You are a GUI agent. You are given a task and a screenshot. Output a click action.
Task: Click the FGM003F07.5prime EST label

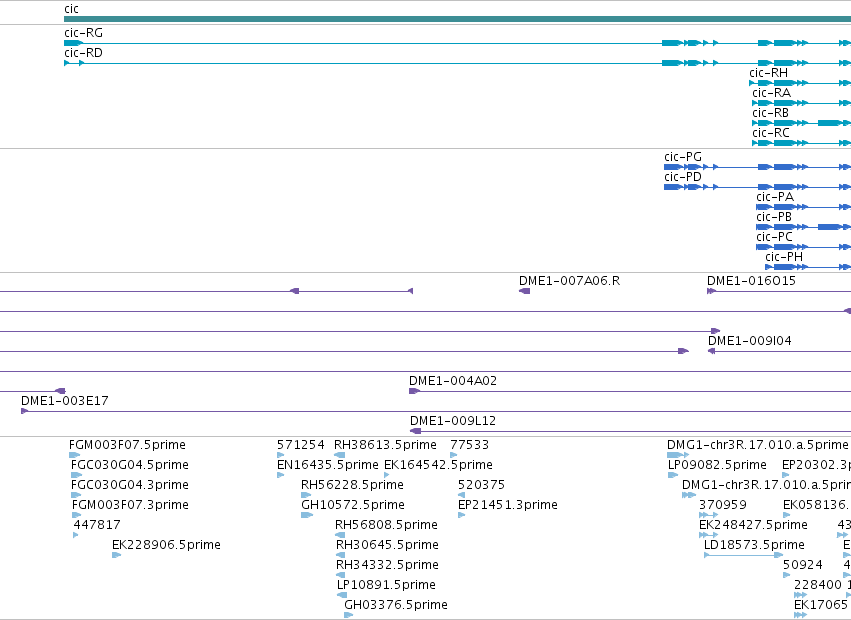coord(128,445)
